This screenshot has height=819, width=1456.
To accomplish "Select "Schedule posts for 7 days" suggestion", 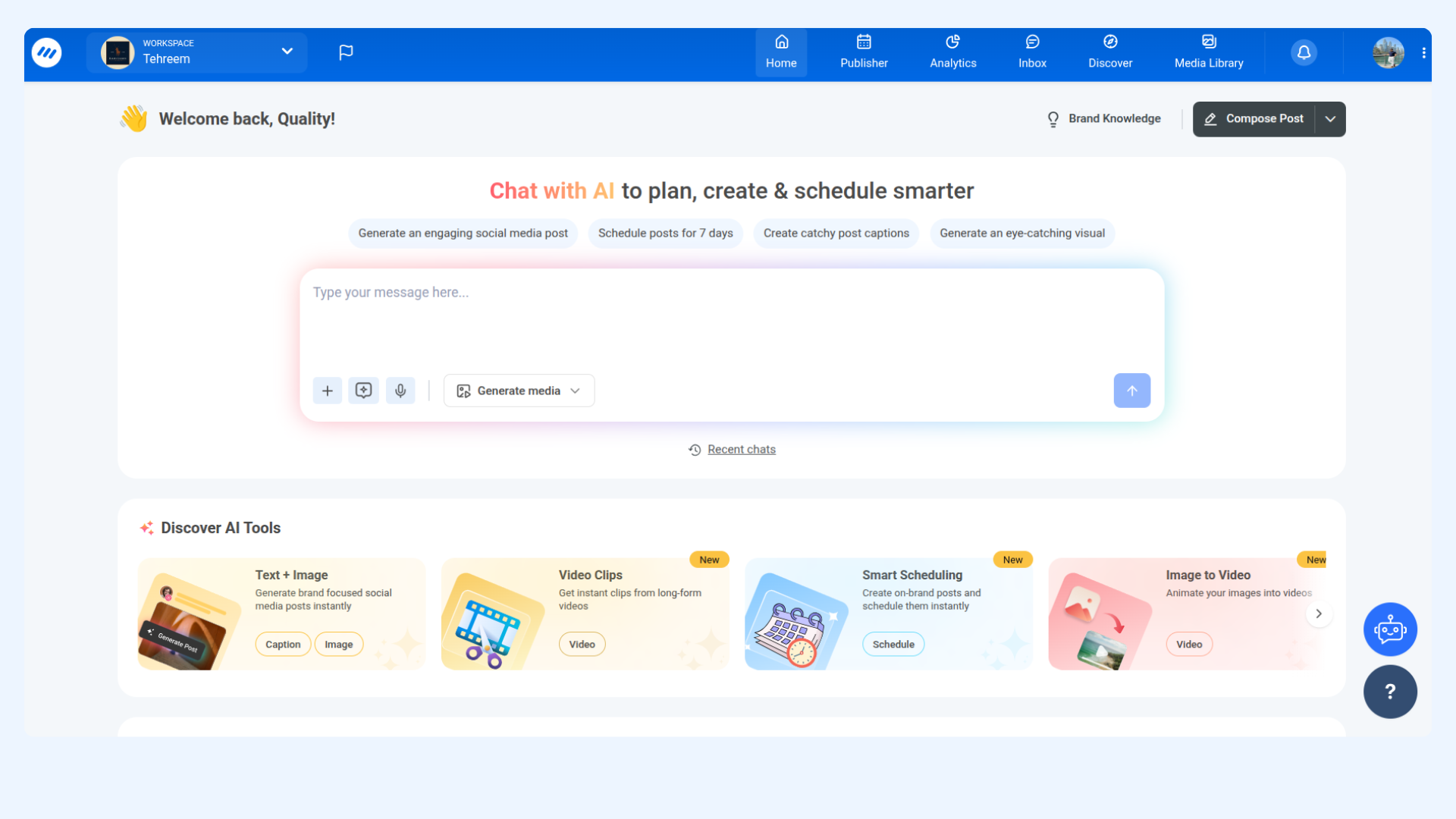I will tap(665, 234).
